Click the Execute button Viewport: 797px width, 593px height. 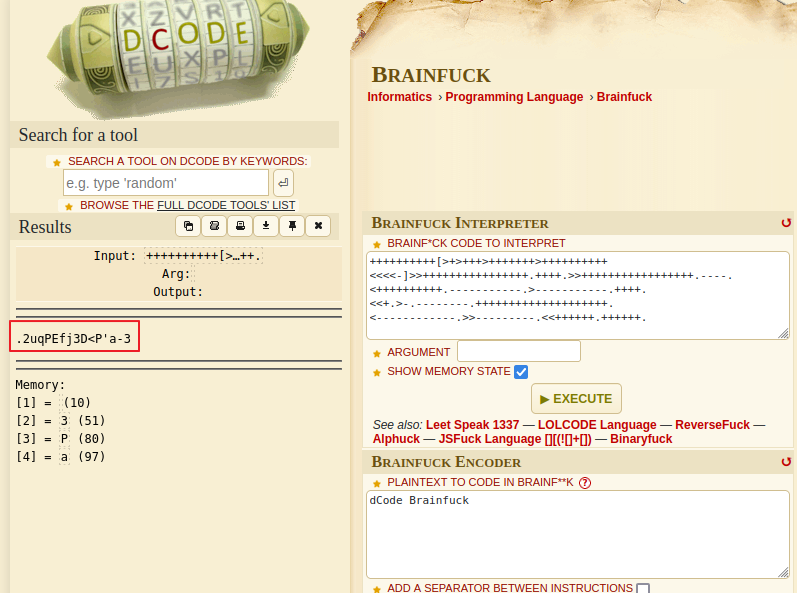576,399
